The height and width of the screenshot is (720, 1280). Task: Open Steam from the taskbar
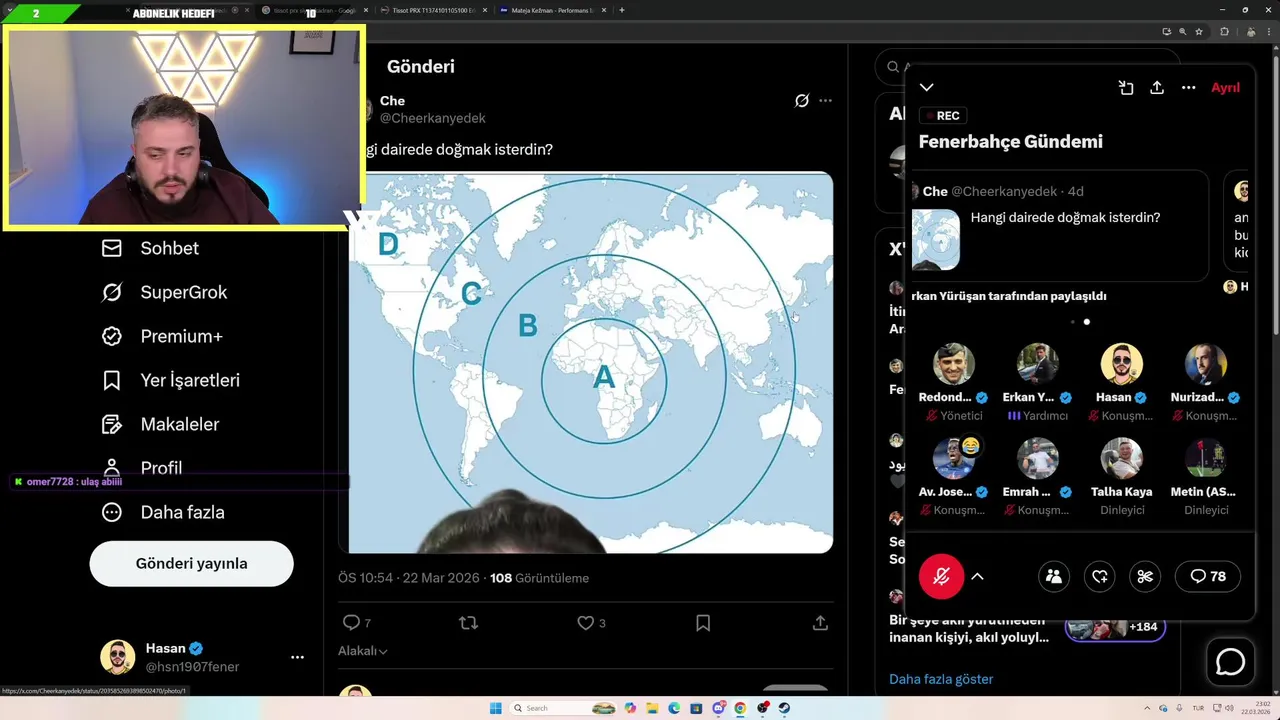click(784, 708)
